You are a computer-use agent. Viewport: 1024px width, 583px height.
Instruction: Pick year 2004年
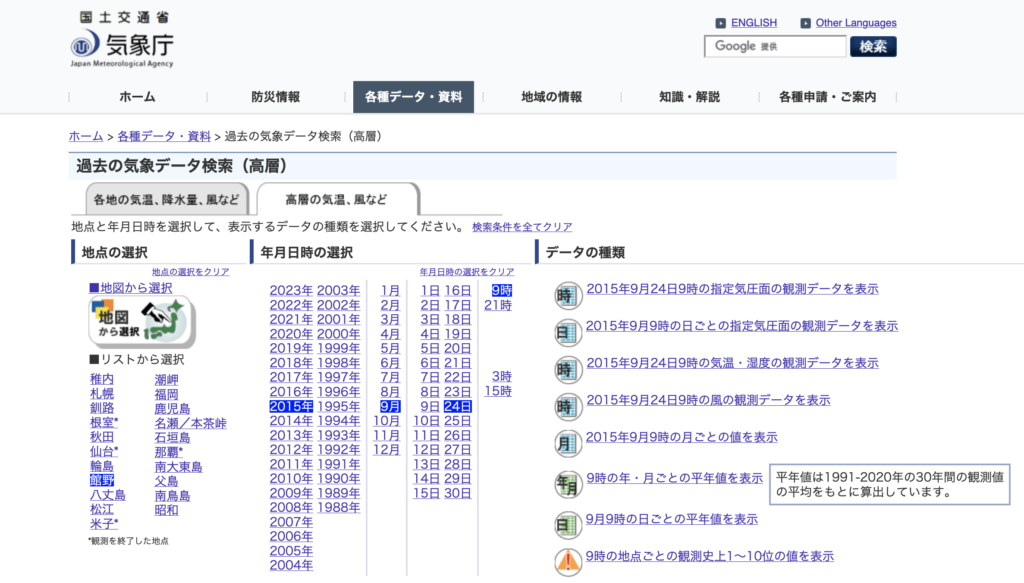pyautogui.click(x=291, y=565)
